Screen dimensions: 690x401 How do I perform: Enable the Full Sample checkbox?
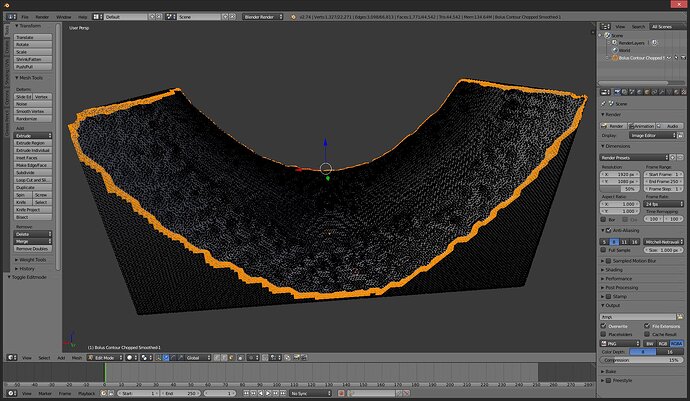(604, 250)
